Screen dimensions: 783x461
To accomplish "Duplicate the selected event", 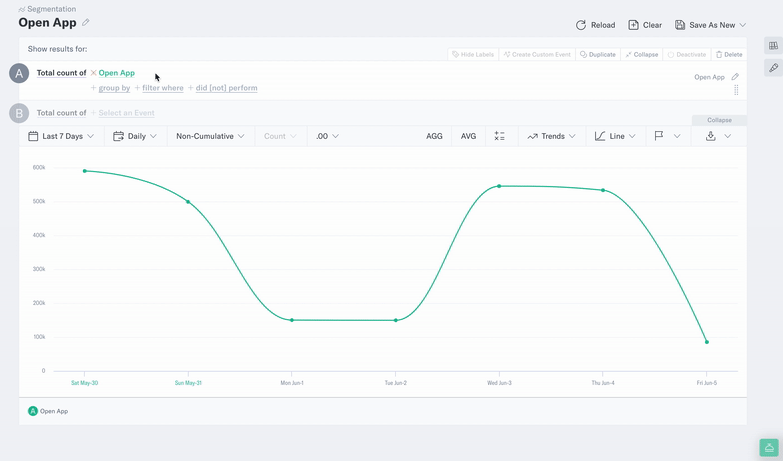I will click(598, 54).
